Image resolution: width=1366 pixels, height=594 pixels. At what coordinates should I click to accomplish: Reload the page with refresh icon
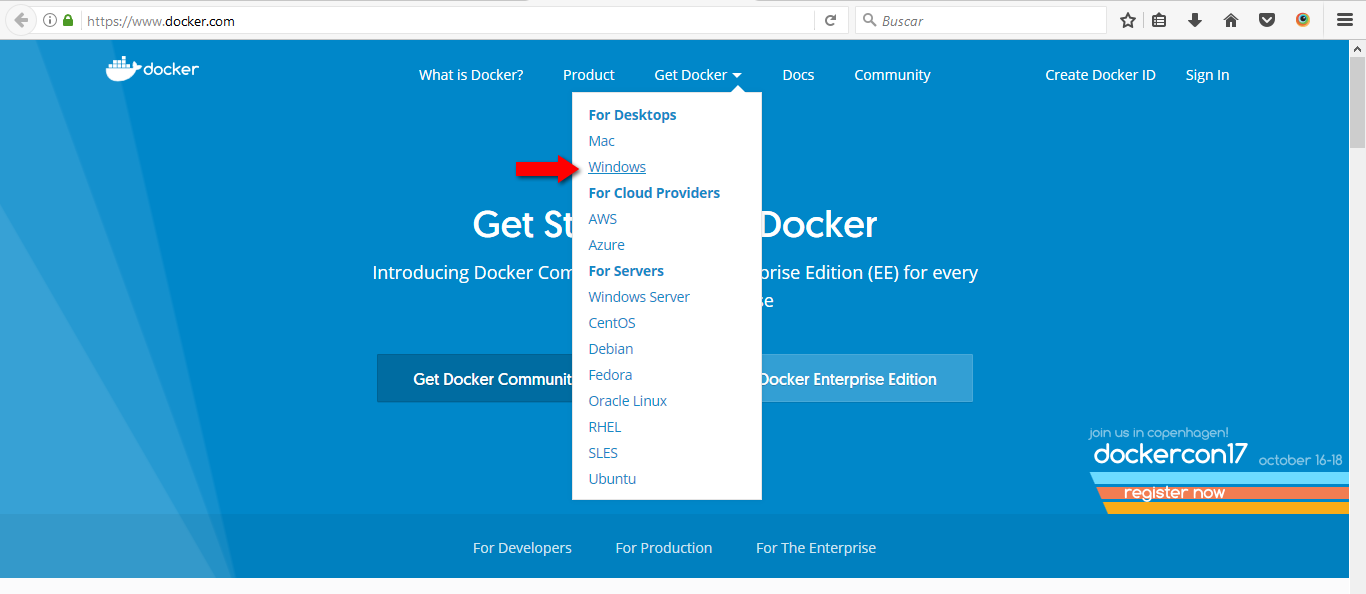(830, 20)
